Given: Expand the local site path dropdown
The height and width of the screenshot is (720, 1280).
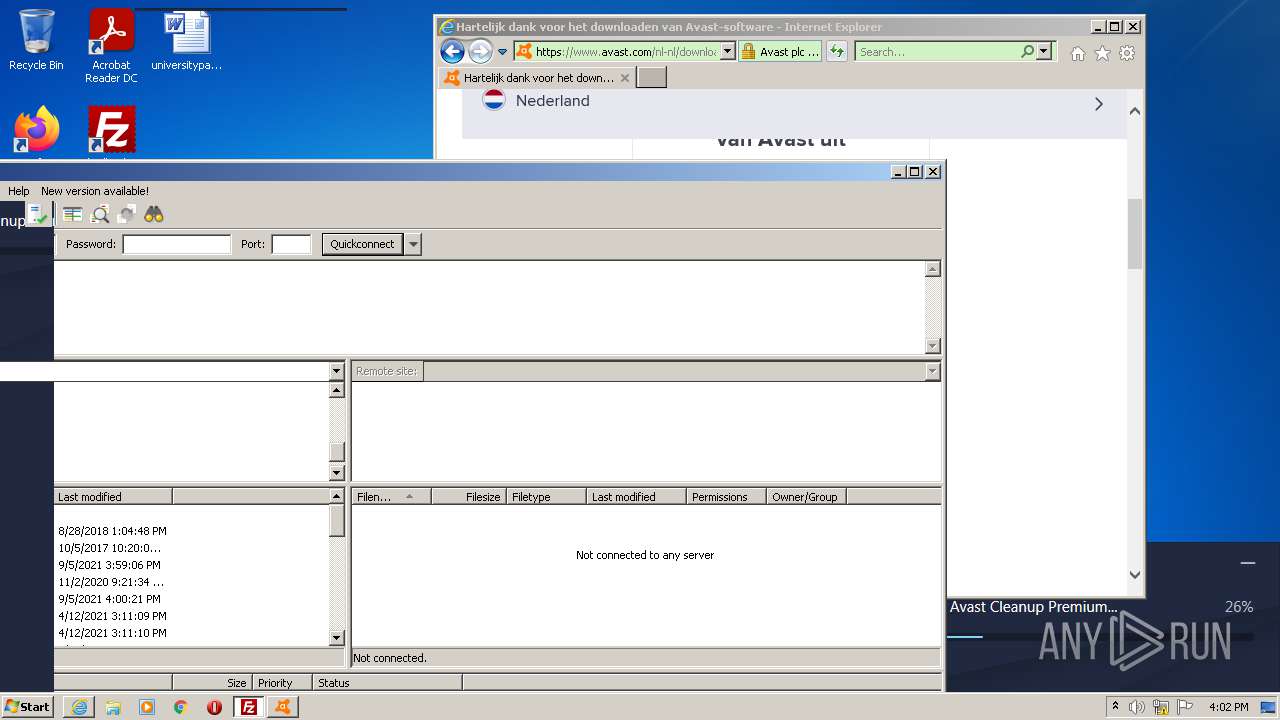Looking at the screenshot, I should (x=336, y=371).
